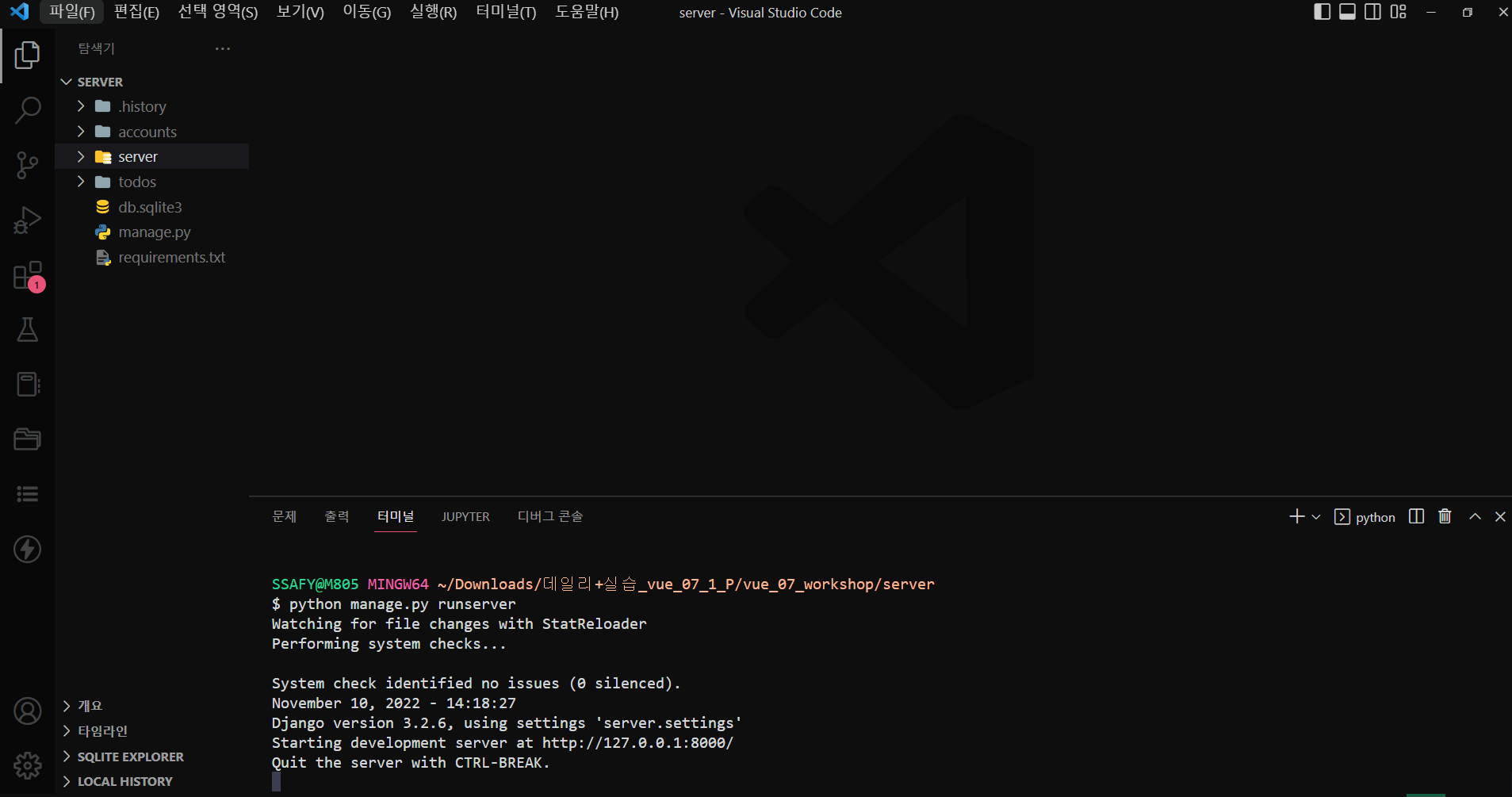Viewport: 1512px width, 797px height.
Task: Open the Search view icon
Action: click(x=27, y=110)
